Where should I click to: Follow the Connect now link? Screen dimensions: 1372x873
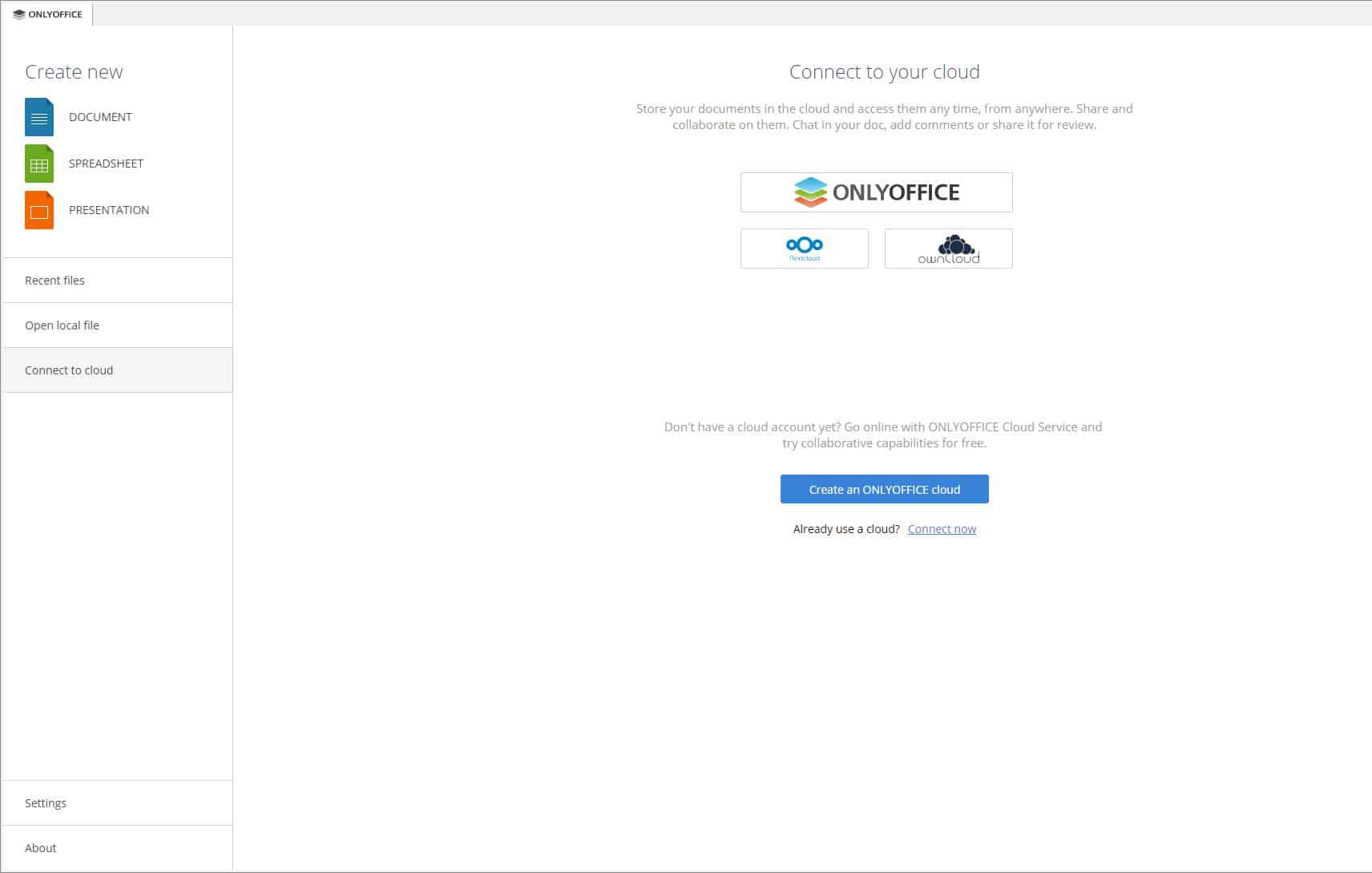coord(942,529)
